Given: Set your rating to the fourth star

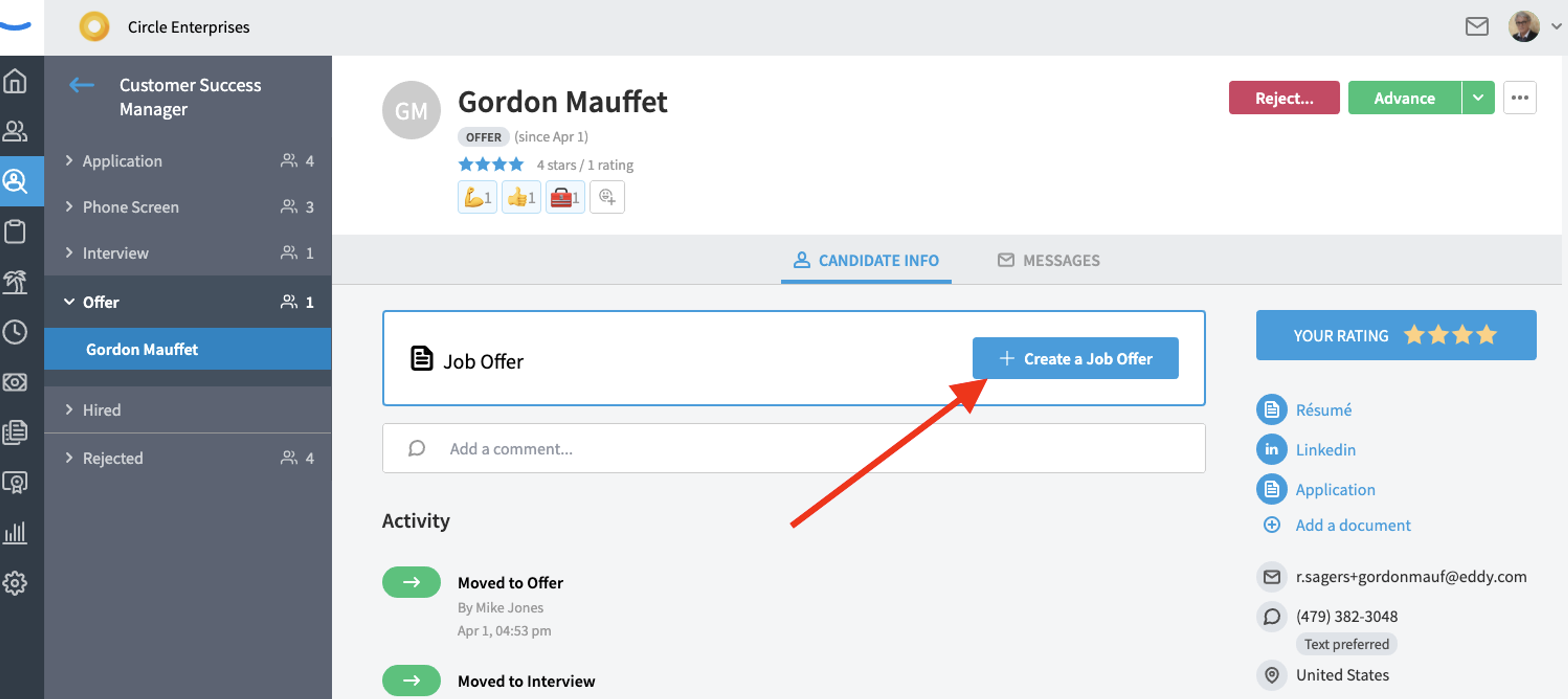Looking at the screenshot, I should 1486,335.
